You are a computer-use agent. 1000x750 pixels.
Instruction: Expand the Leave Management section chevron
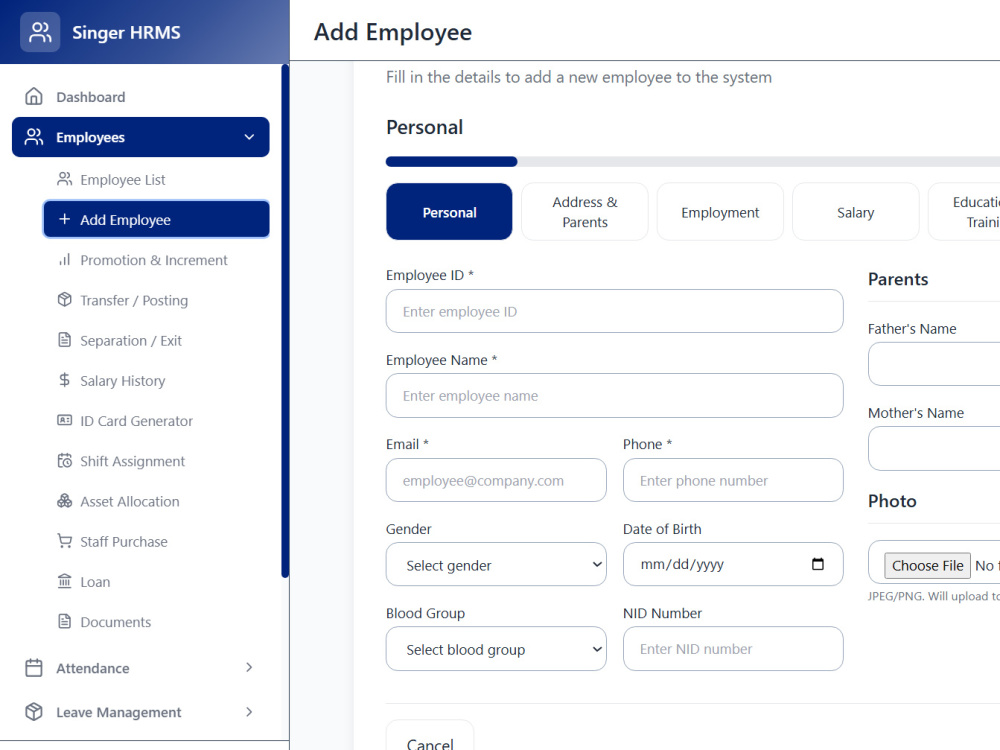tap(249, 712)
